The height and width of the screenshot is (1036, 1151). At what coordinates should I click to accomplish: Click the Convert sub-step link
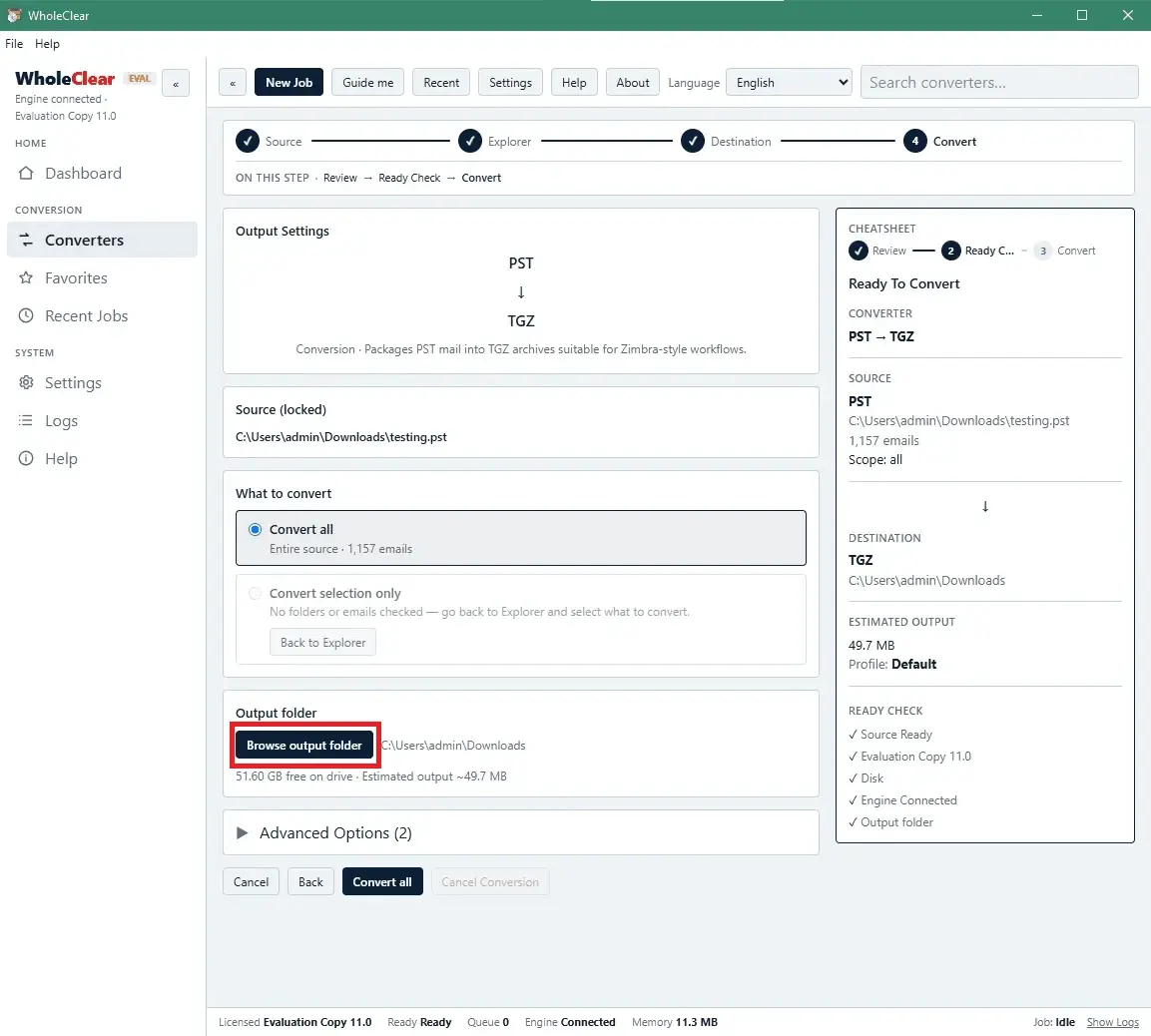[481, 178]
